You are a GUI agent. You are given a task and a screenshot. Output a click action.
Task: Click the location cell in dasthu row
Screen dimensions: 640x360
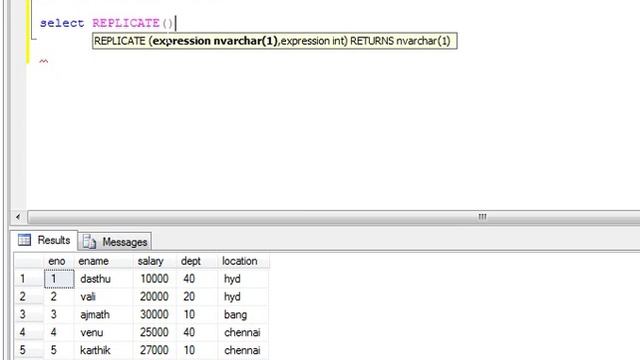(243, 279)
